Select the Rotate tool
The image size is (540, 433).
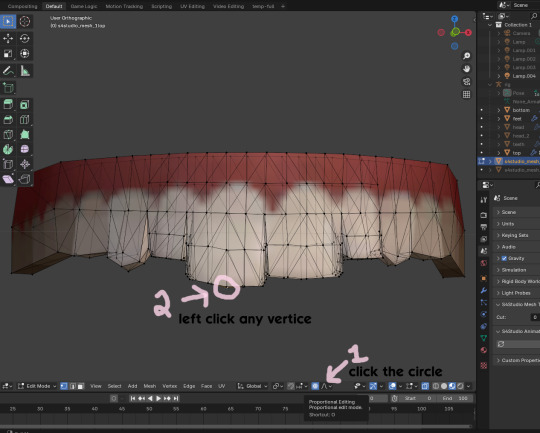[x=24, y=39]
